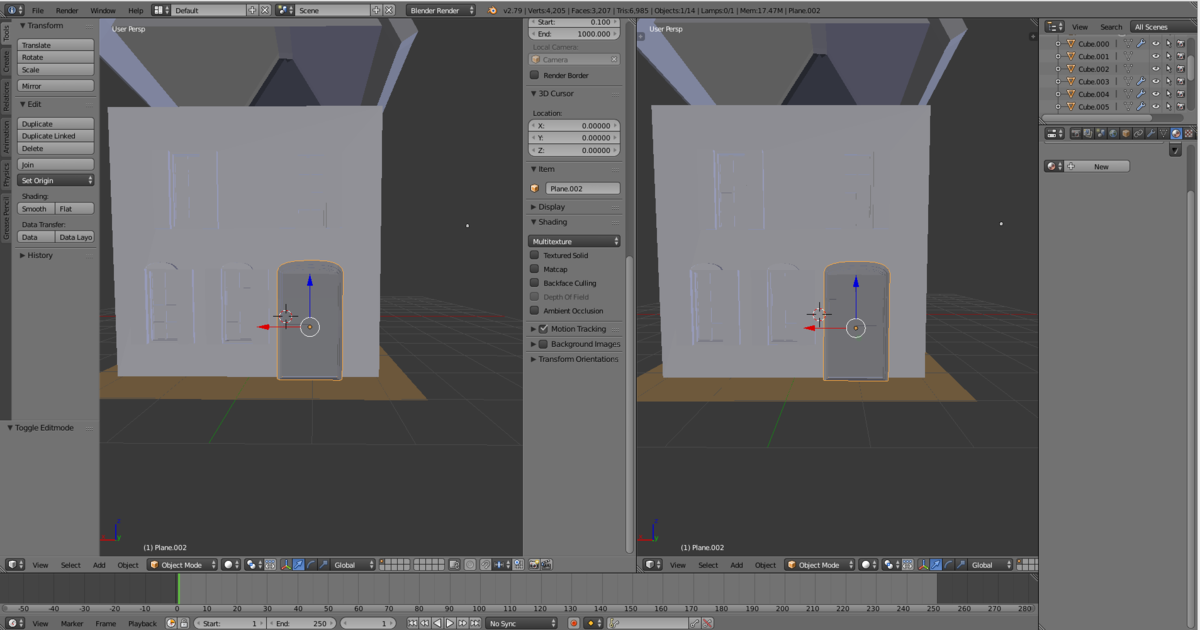Click the Join button
Viewport: 1200px width, 630px height.
(x=57, y=164)
